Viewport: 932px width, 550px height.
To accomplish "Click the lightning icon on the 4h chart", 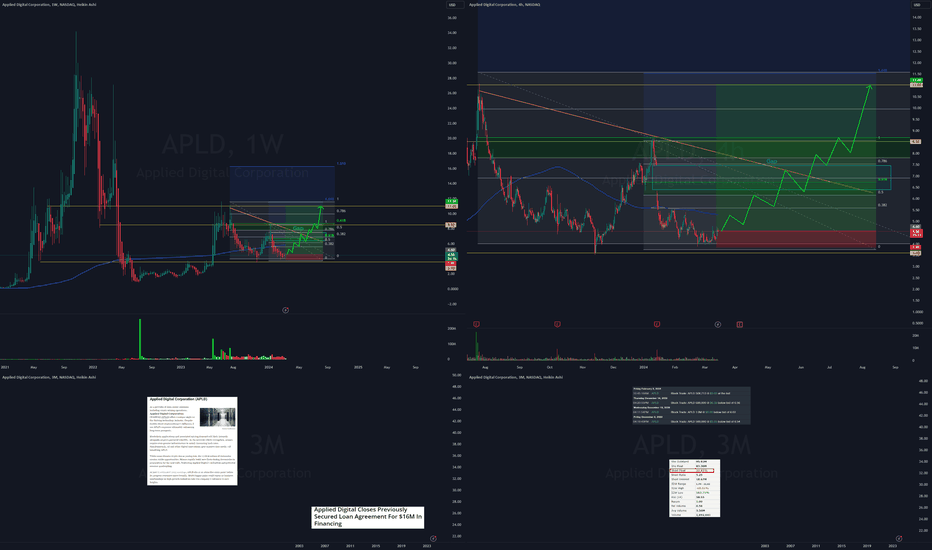I will 717,325.
